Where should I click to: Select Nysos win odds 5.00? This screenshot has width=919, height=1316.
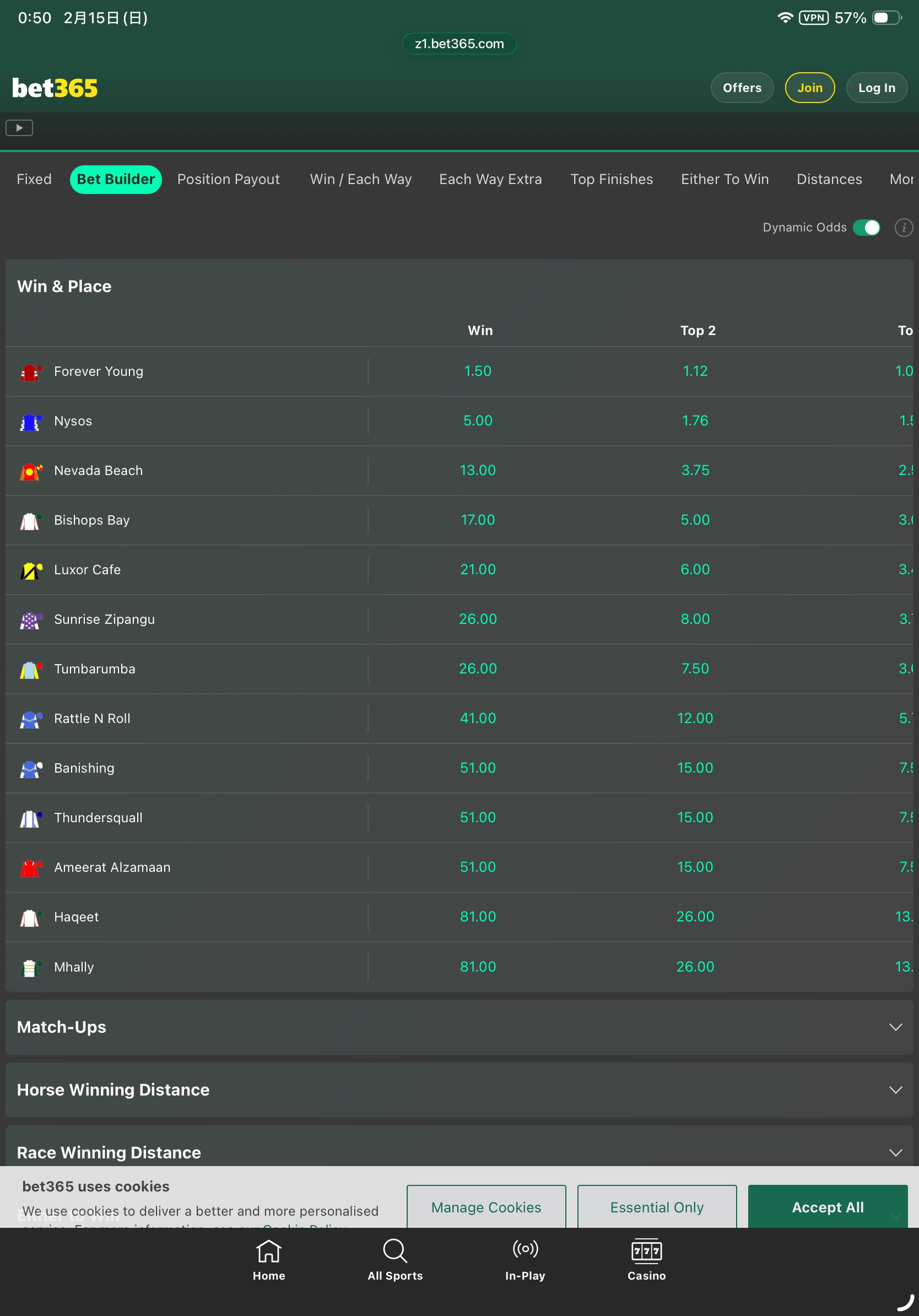(x=477, y=420)
